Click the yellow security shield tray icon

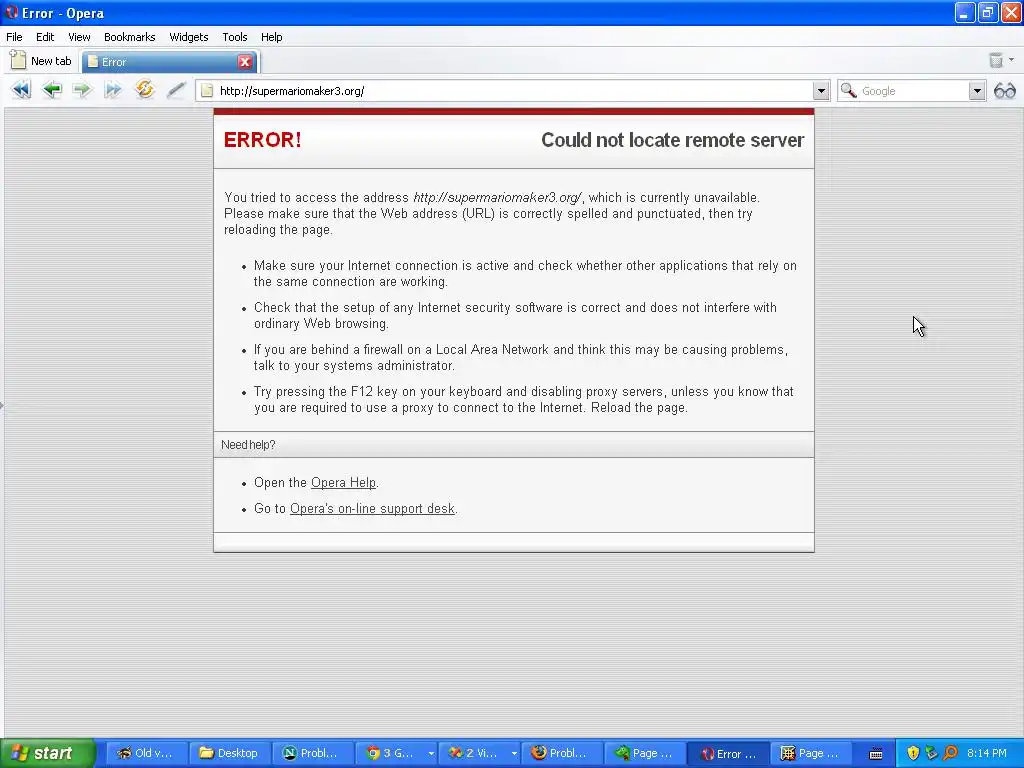pyautogui.click(x=913, y=753)
